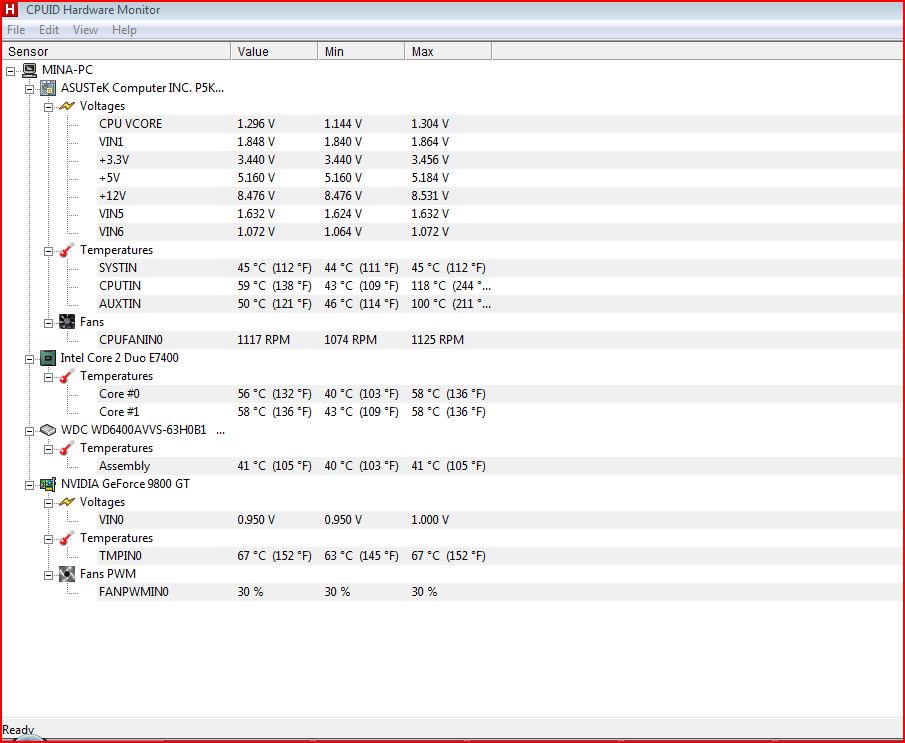Image resolution: width=905 pixels, height=743 pixels.
Task: Click the motherboard Fans icon
Action: click(66, 322)
